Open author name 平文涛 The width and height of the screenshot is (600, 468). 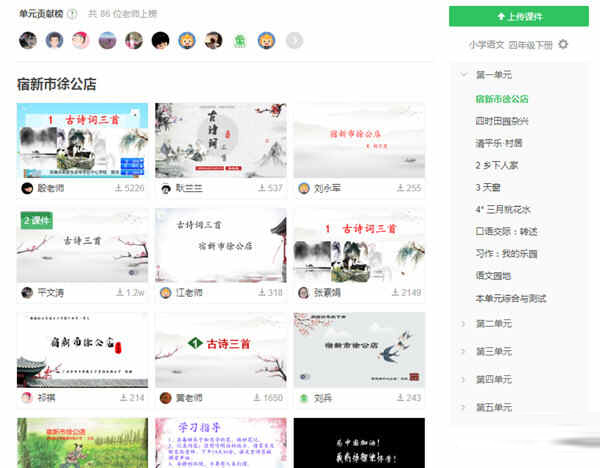(51, 293)
